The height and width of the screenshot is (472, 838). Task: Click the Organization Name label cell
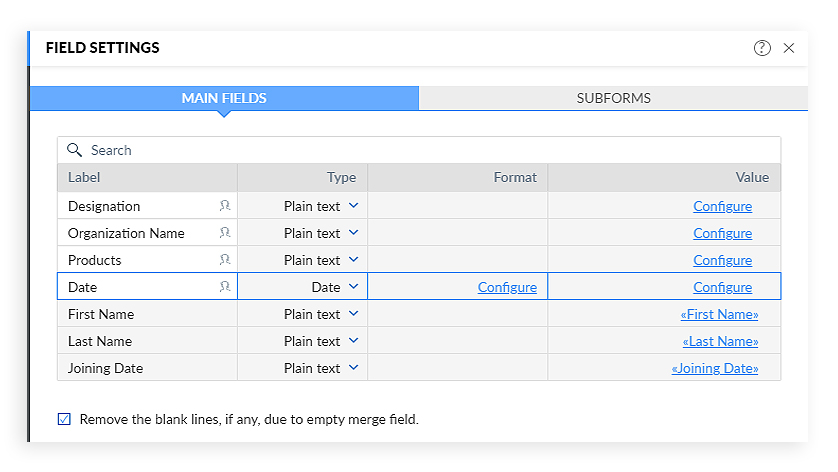coord(127,233)
